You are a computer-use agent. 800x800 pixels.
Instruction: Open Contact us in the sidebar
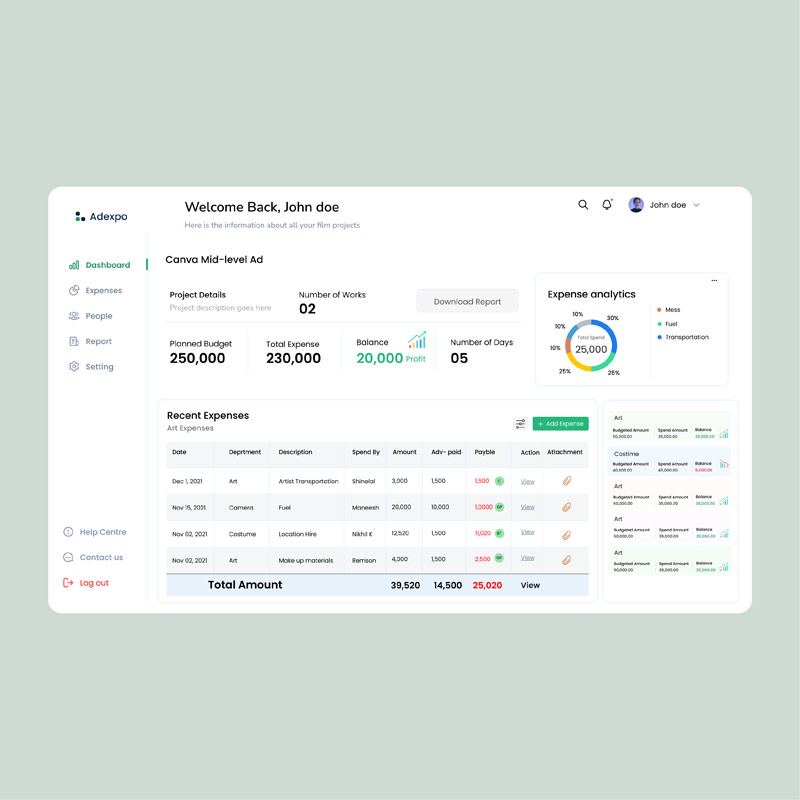(x=100, y=558)
